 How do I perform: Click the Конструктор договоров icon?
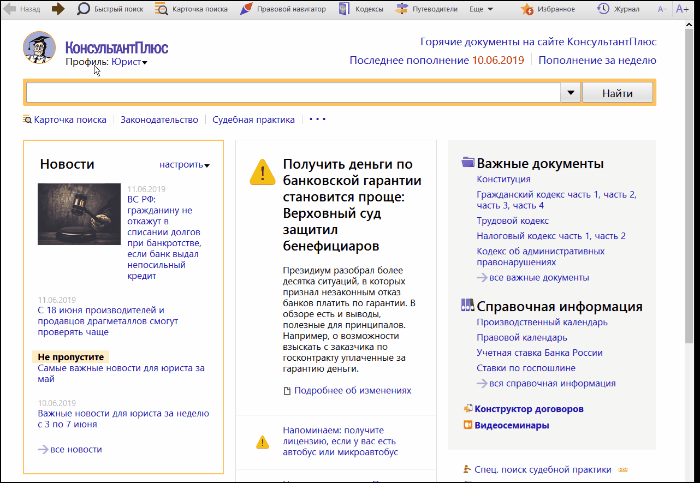pos(468,408)
